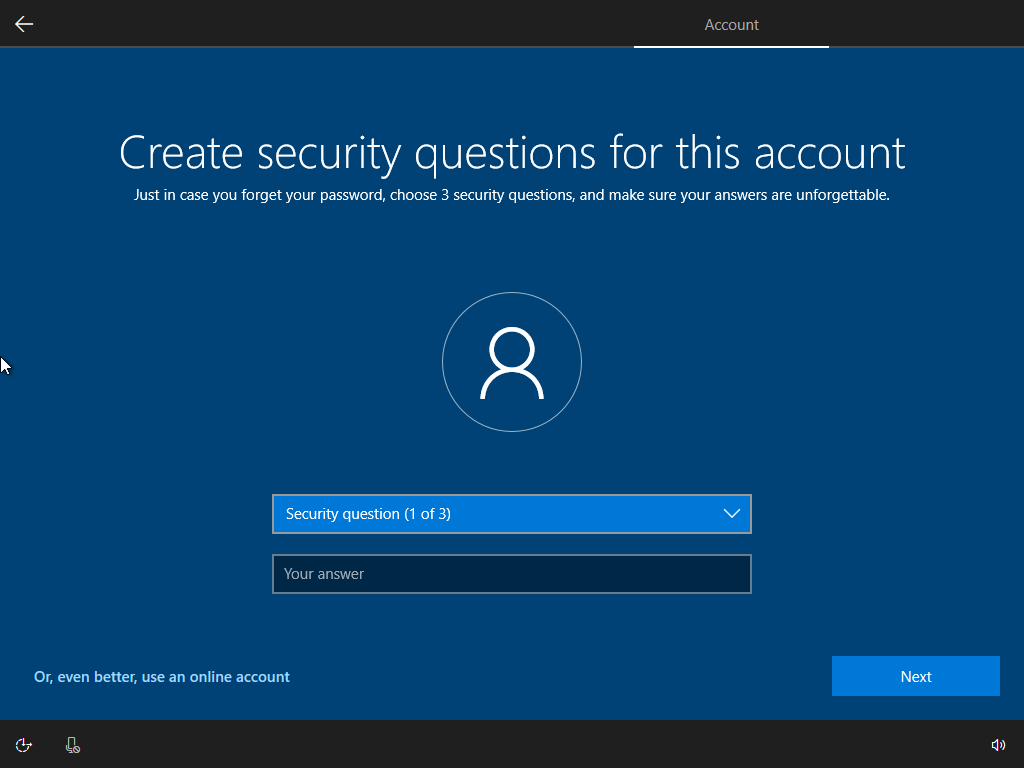Click the volume speaker icon
Image resolution: width=1024 pixels, height=768 pixels.
click(x=997, y=745)
